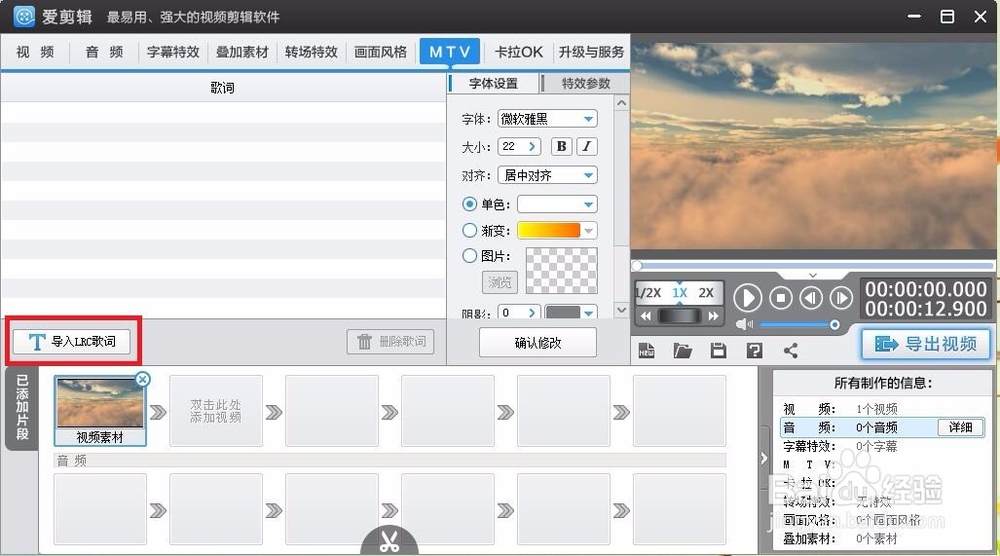Set playback speed to 2X

[x=706, y=293]
